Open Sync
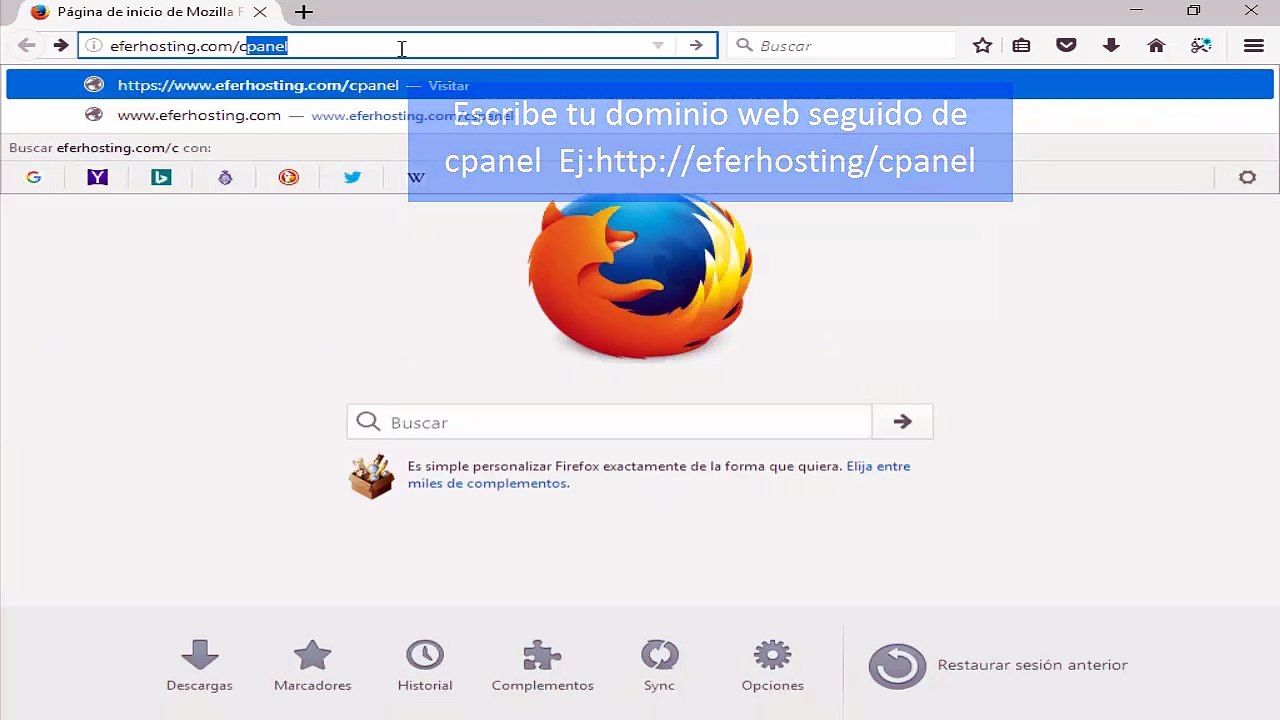 (659, 666)
